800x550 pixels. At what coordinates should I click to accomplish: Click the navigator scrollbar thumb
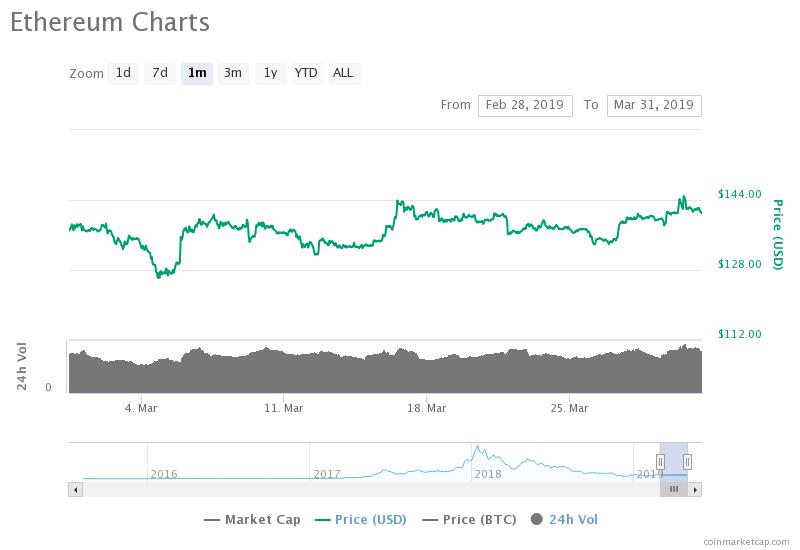point(674,489)
